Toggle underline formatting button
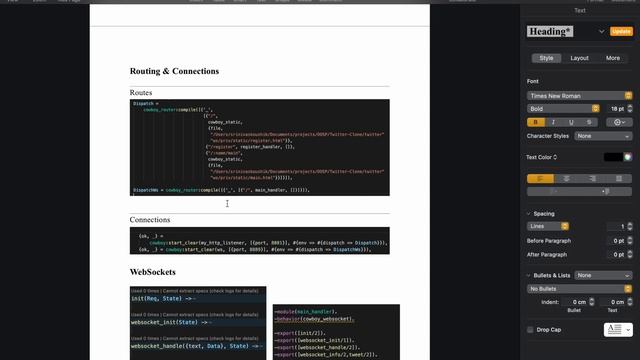This screenshot has height=360, width=640. (x=571, y=122)
